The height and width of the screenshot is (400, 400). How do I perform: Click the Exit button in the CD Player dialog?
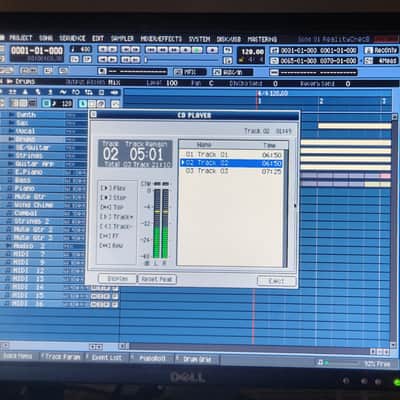(x=276, y=281)
